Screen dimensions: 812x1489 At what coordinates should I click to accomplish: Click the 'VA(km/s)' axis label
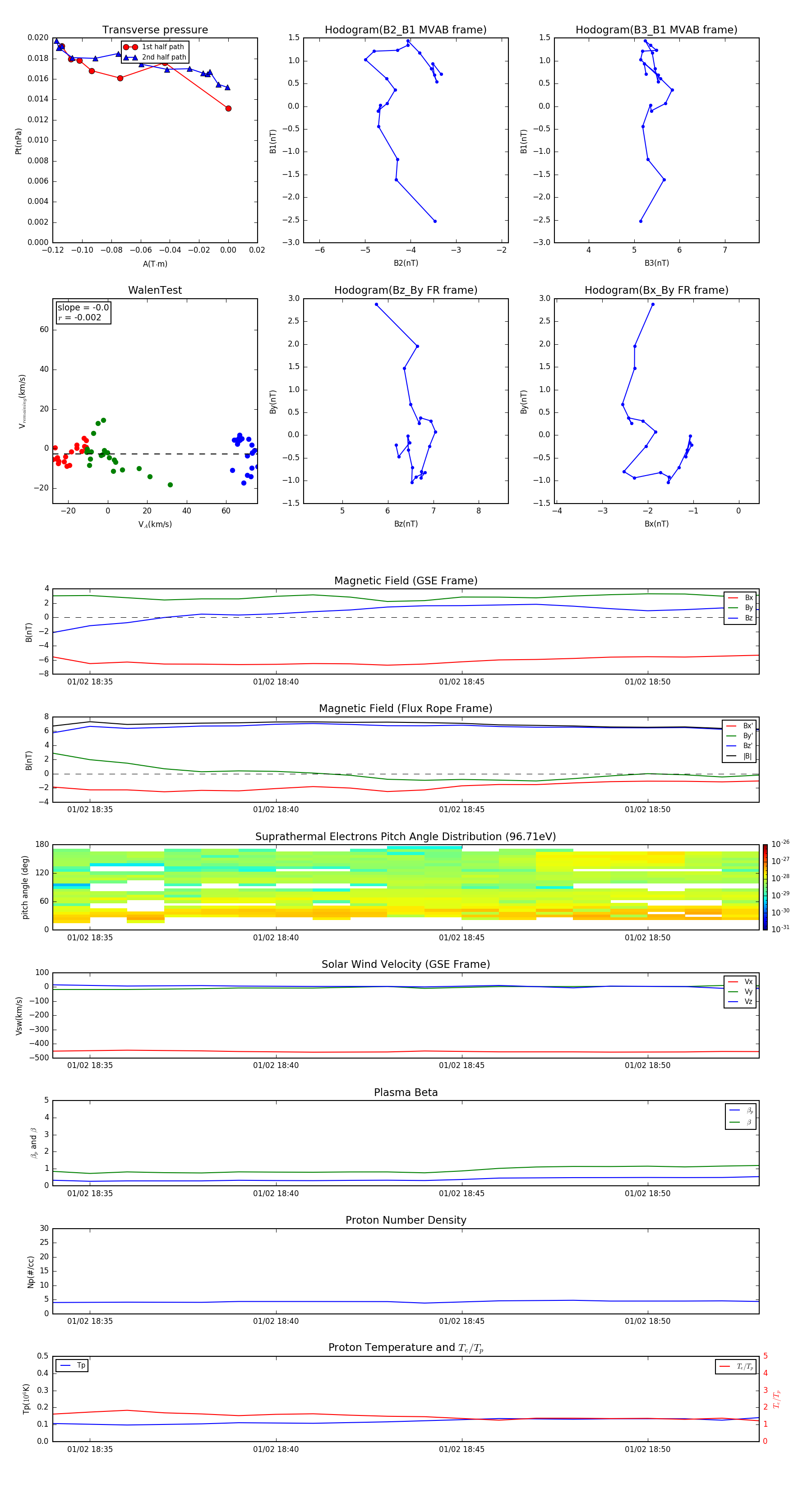coord(155,525)
